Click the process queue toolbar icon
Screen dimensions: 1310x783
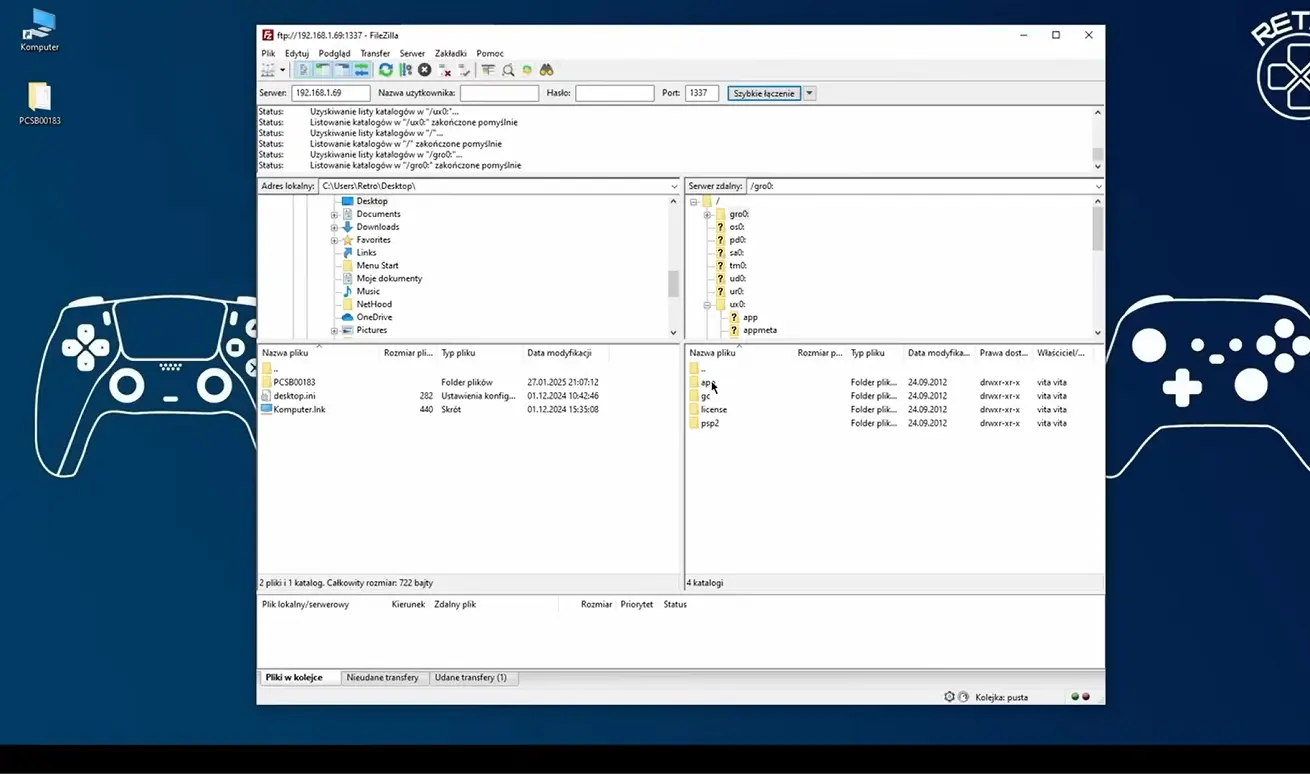pos(405,70)
